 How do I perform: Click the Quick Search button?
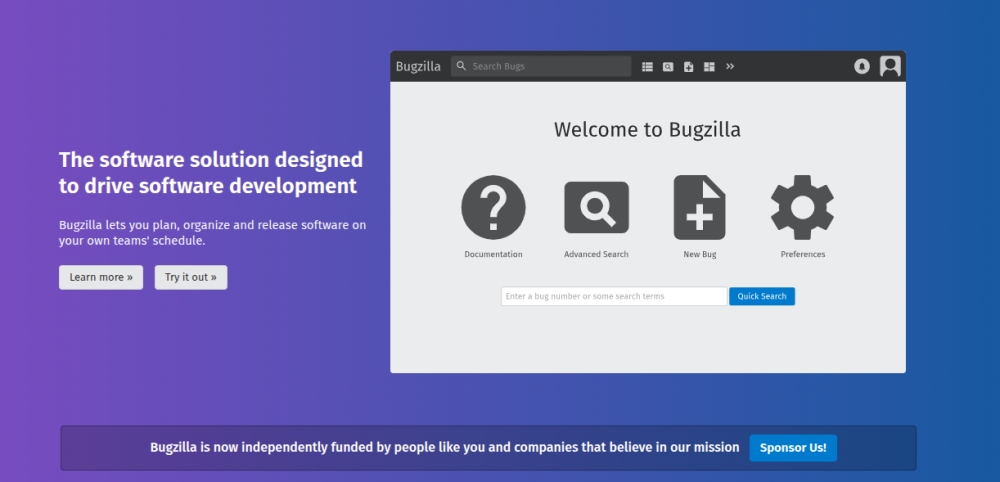[762, 296]
